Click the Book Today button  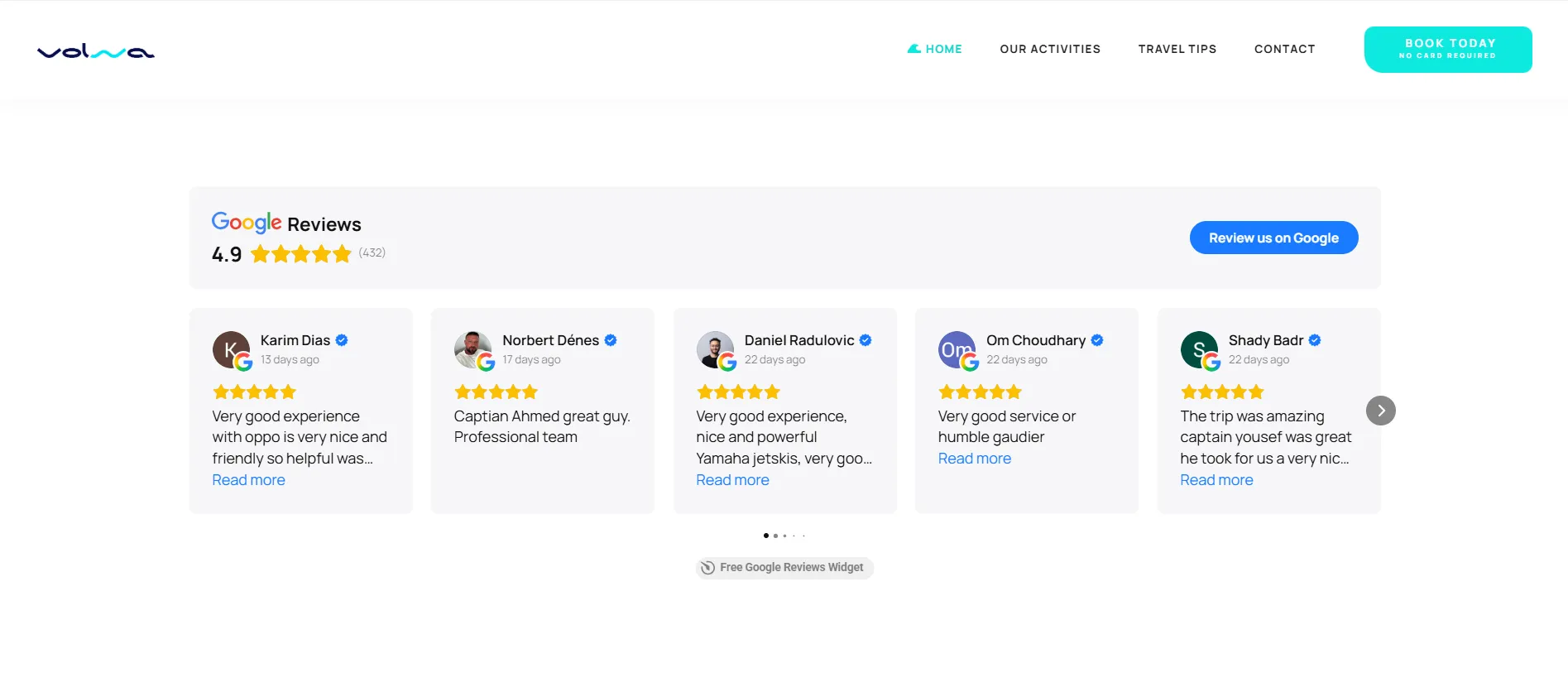coord(1448,50)
